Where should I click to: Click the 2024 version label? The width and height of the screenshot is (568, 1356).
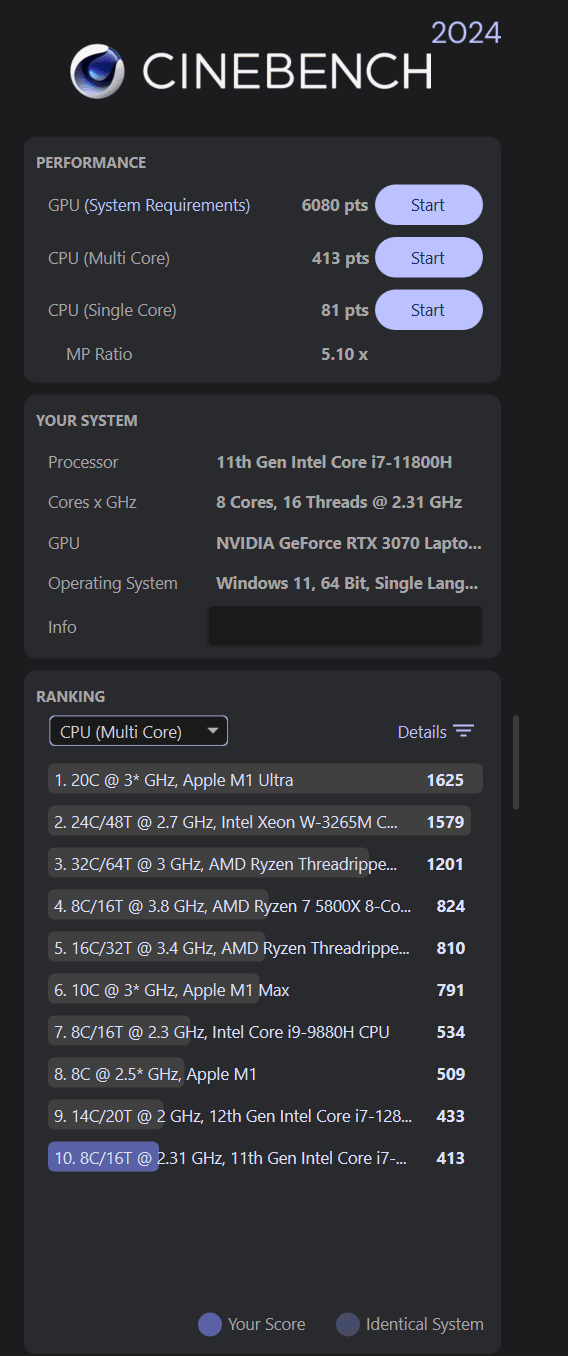[x=466, y=32]
